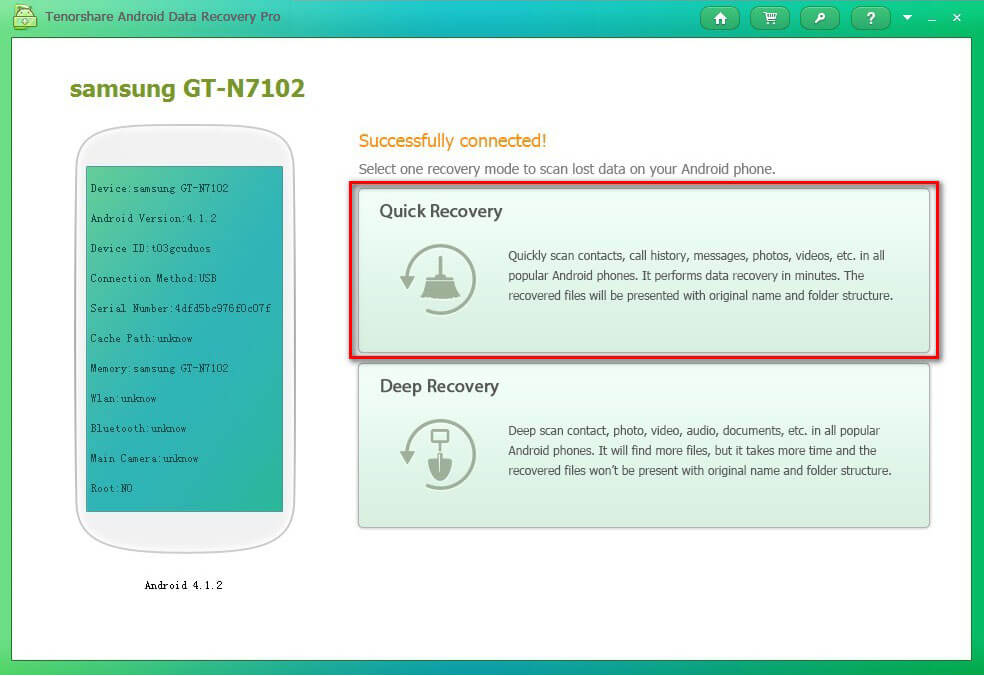Click the 'samsung GT-N7102' device title
Screen dimensions: 984x676
(187, 89)
